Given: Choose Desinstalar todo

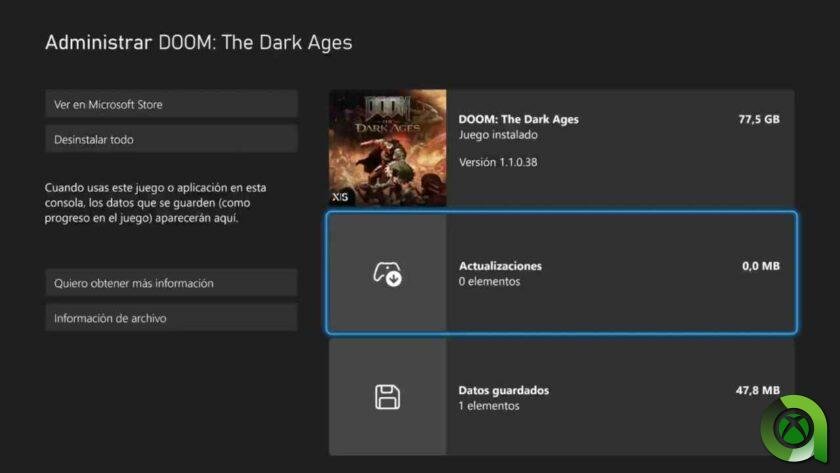Looking at the screenshot, I should click(171, 139).
